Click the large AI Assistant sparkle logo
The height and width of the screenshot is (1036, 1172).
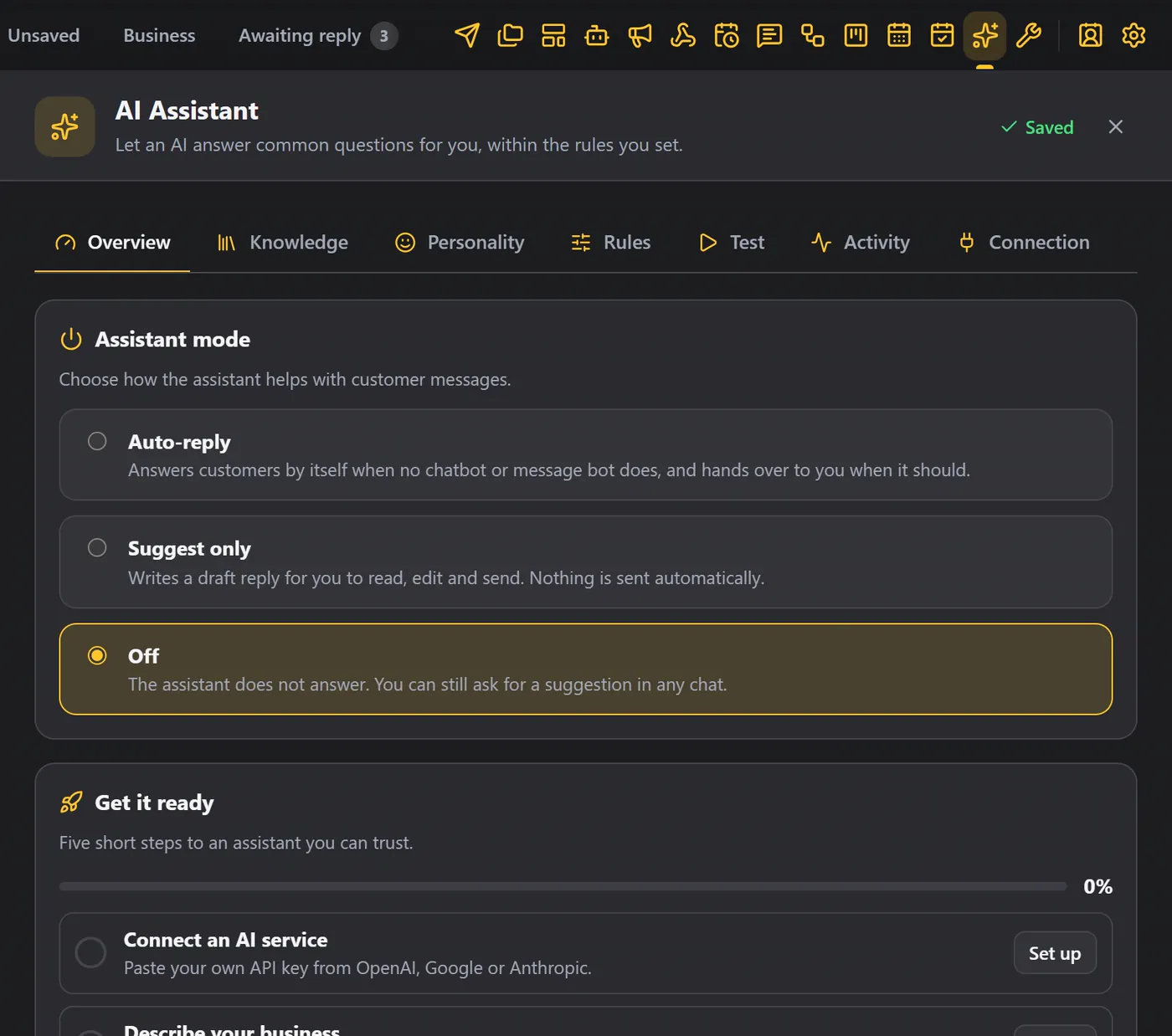click(64, 126)
